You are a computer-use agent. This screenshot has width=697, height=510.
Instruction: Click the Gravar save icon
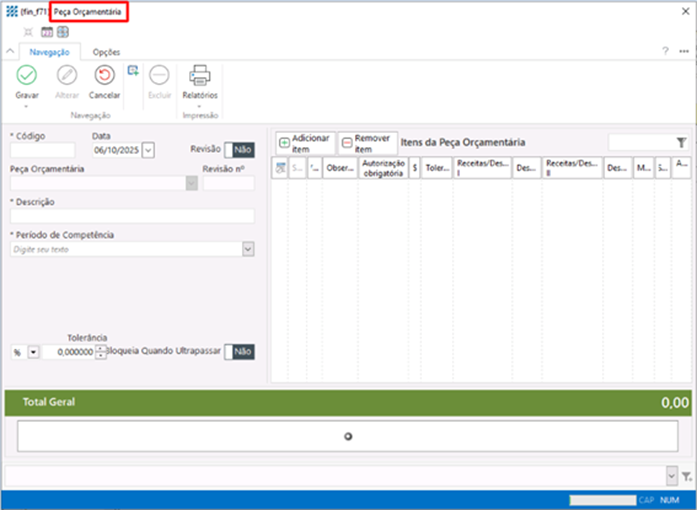[x=27, y=75]
